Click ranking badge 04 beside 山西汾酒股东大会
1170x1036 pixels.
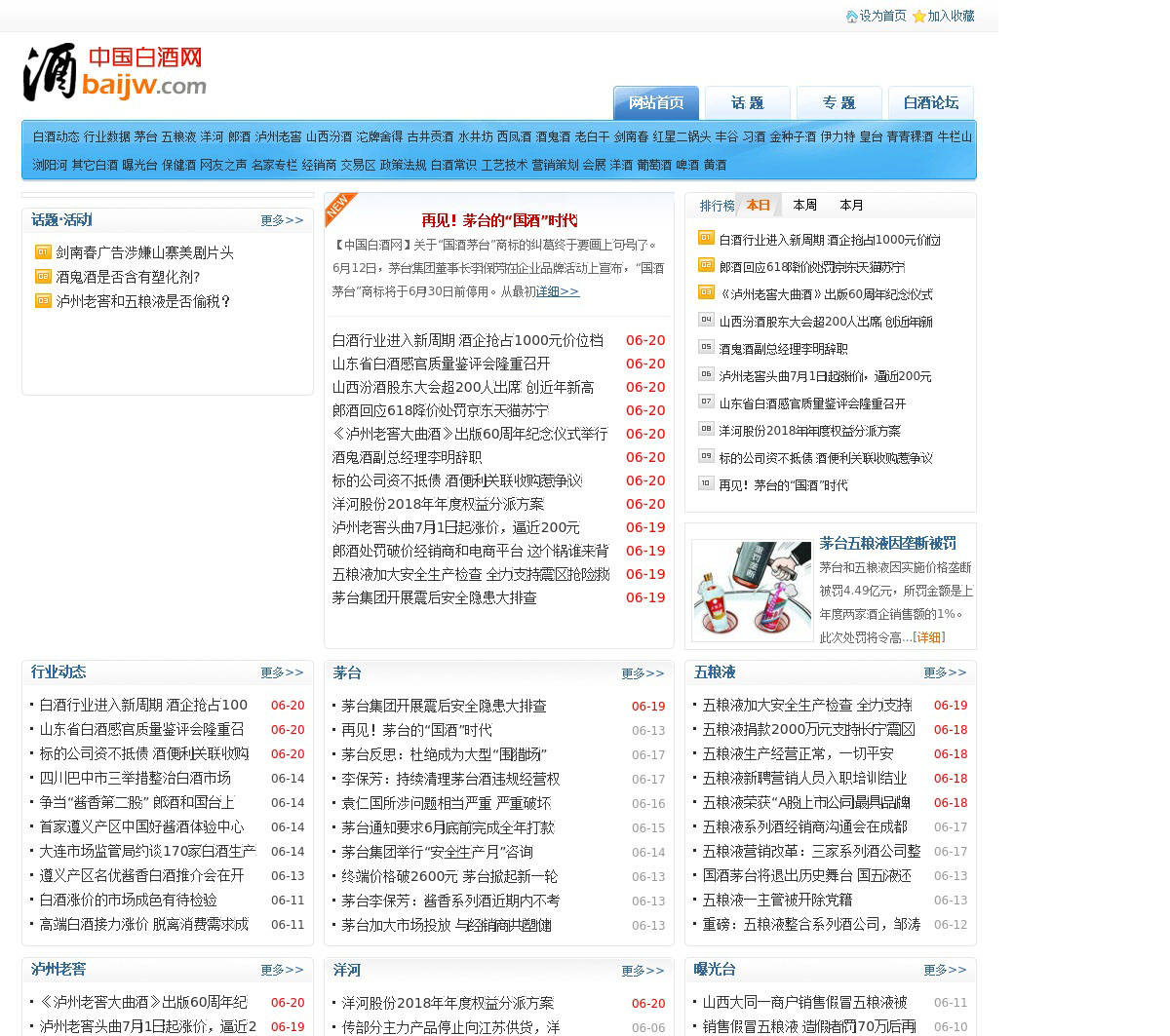point(706,320)
